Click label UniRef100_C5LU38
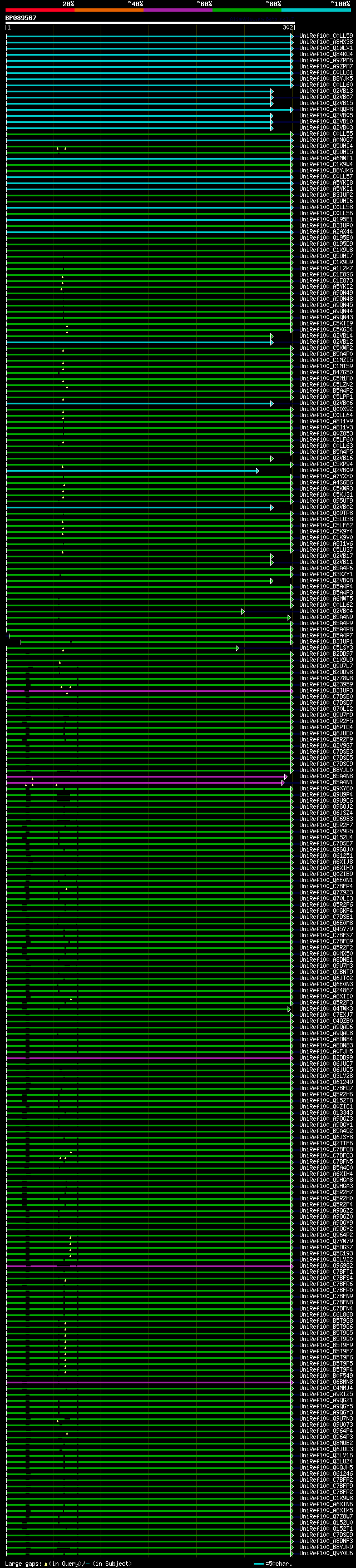 pos(325,519)
